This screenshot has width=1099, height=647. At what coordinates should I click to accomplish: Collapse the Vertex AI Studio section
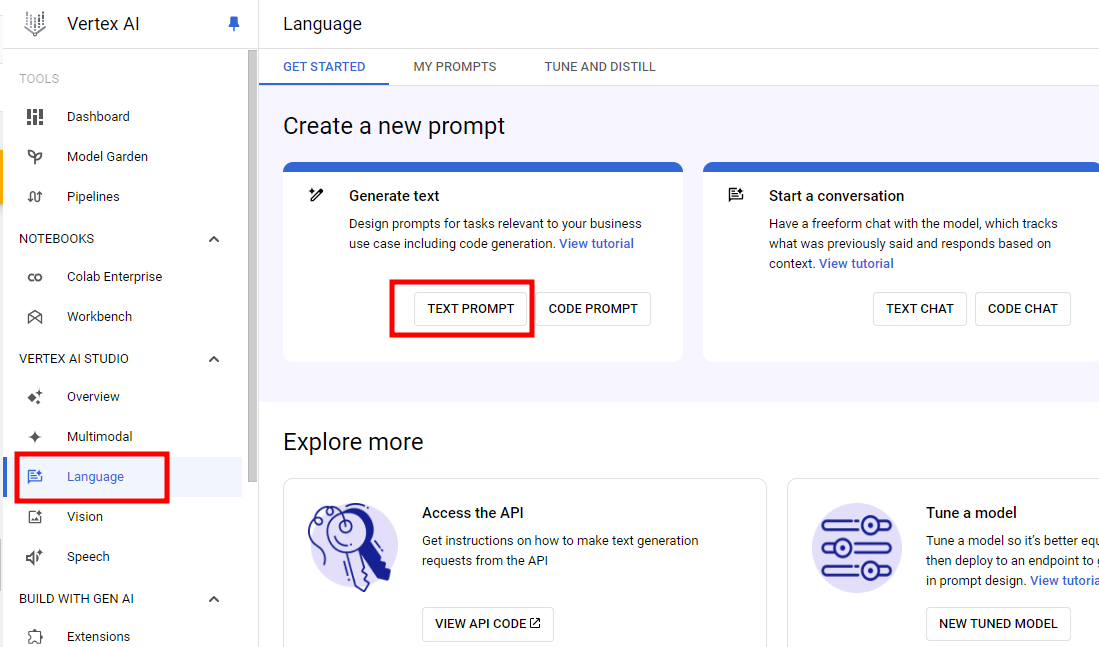[214, 359]
